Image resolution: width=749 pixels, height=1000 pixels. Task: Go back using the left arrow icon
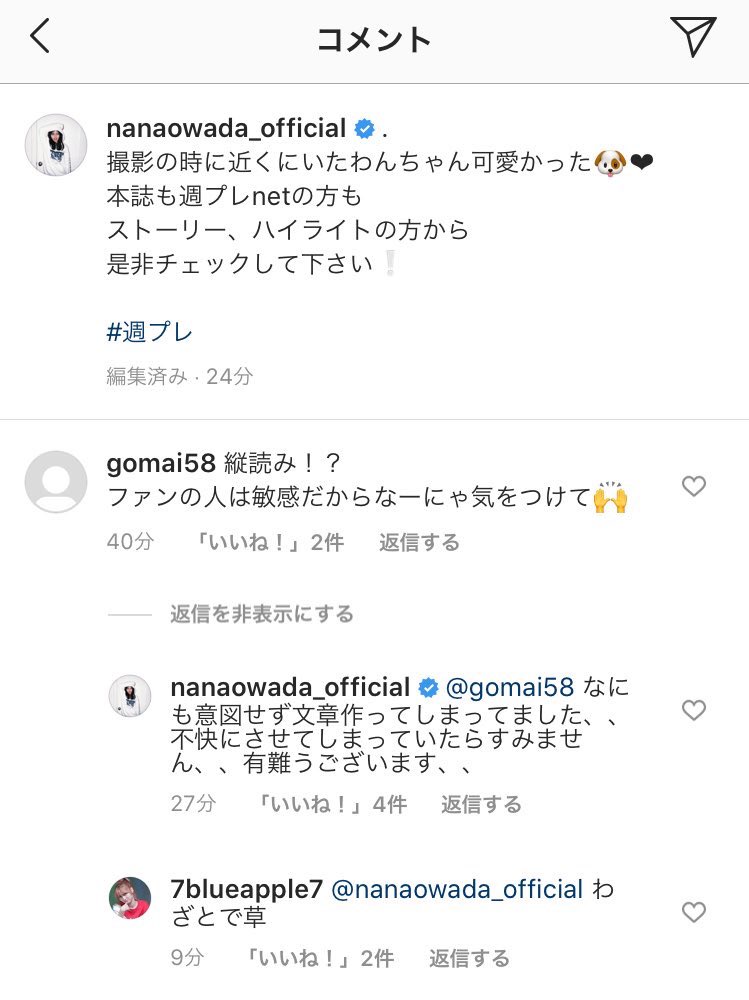click(x=40, y=36)
